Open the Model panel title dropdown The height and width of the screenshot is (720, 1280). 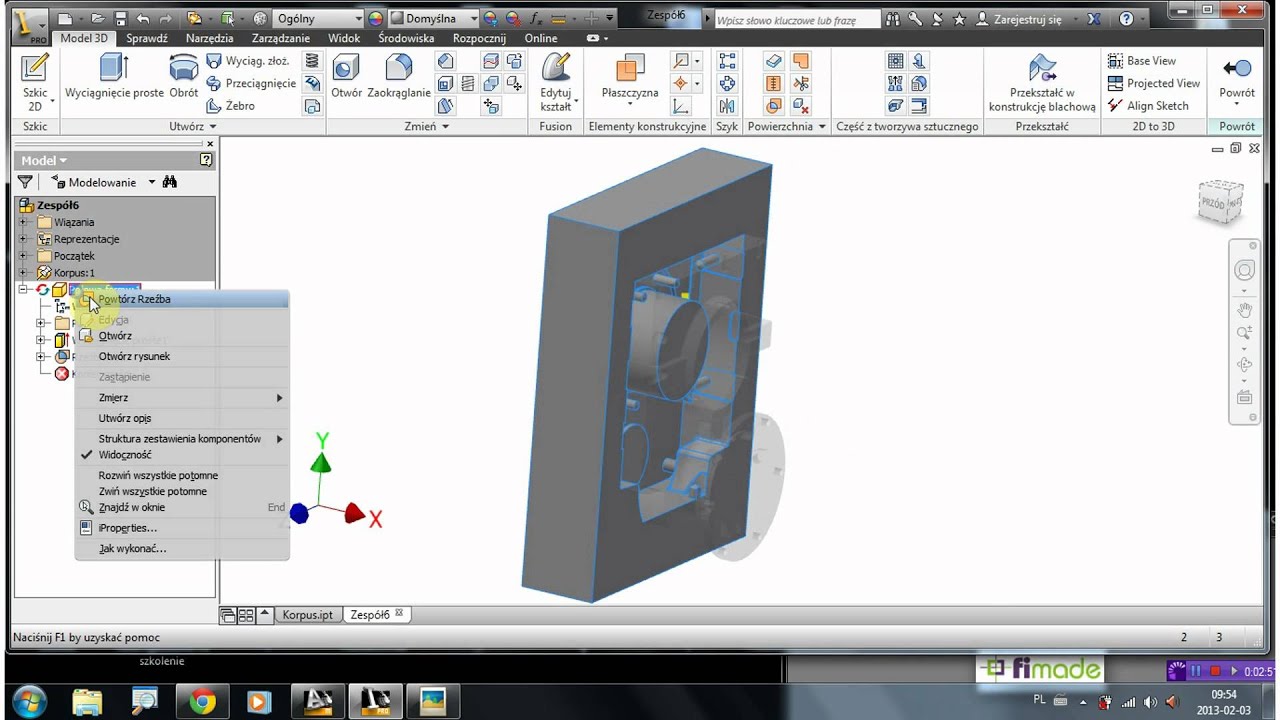coord(44,160)
